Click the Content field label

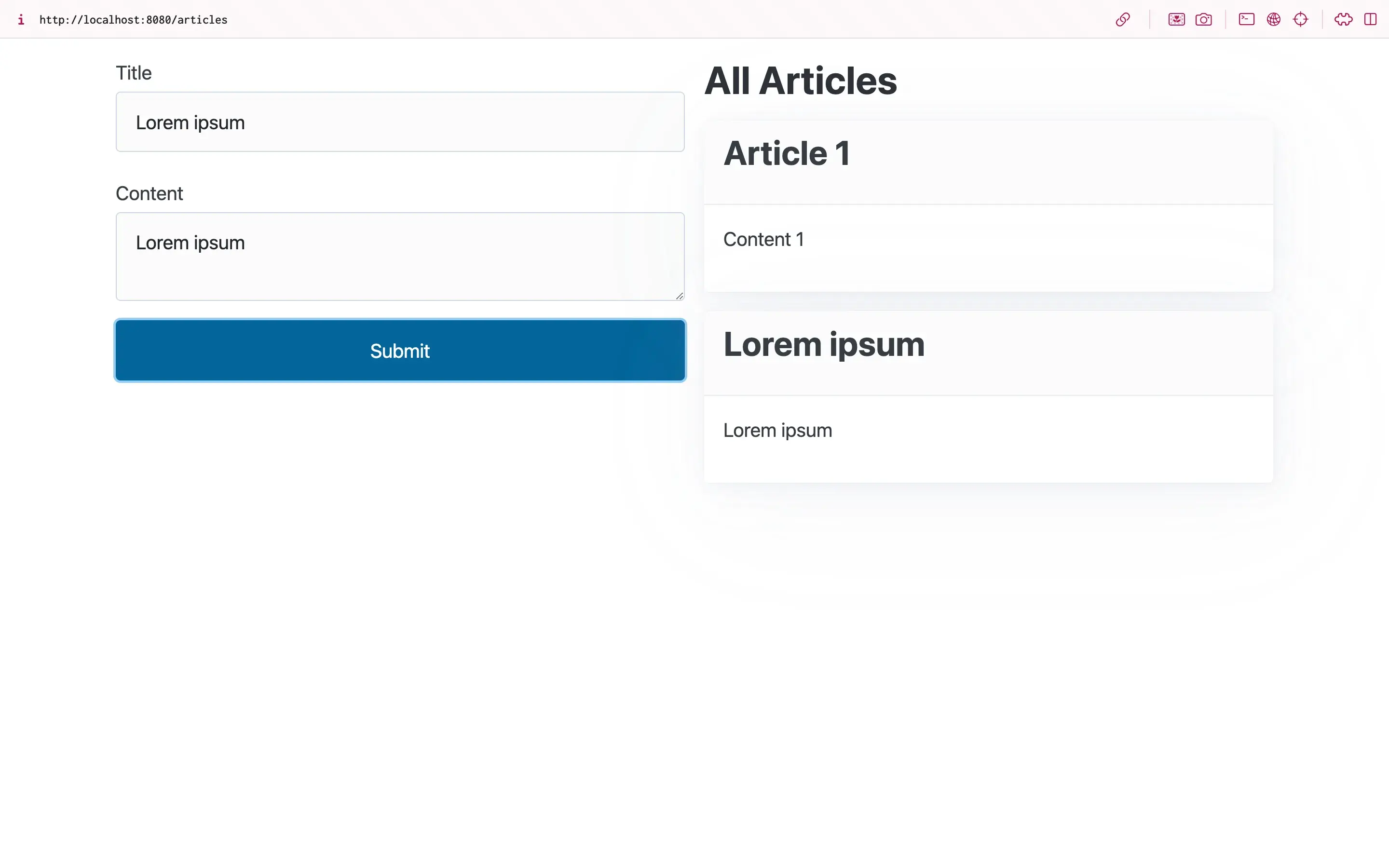pyautogui.click(x=149, y=193)
